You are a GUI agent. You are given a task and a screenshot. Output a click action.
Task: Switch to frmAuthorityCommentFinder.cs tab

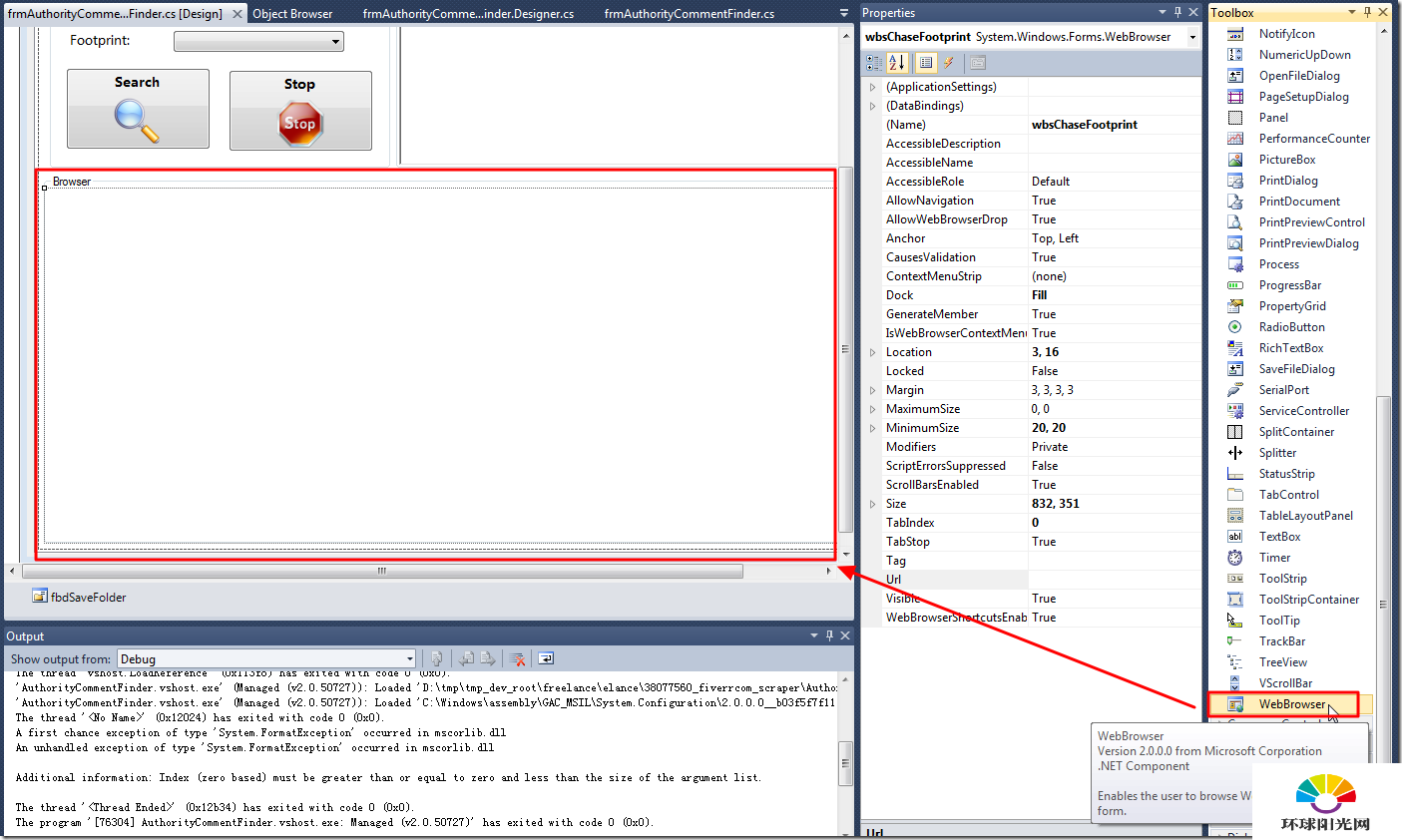690,14
